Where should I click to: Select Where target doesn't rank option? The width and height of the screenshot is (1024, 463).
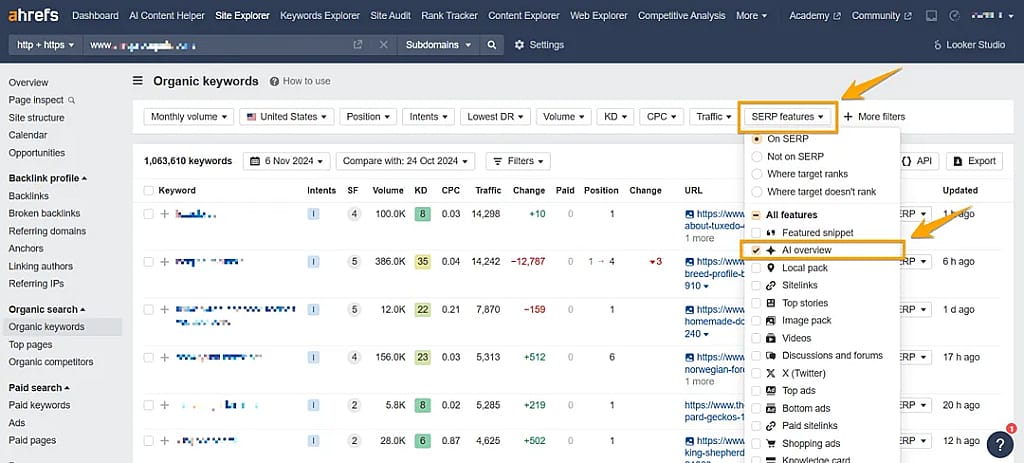coord(756,191)
